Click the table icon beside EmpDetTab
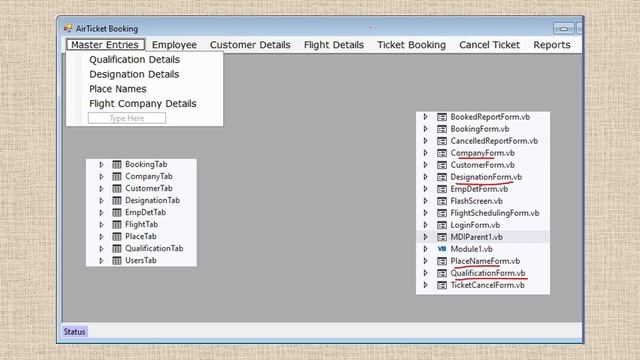640x360 pixels. click(117, 213)
